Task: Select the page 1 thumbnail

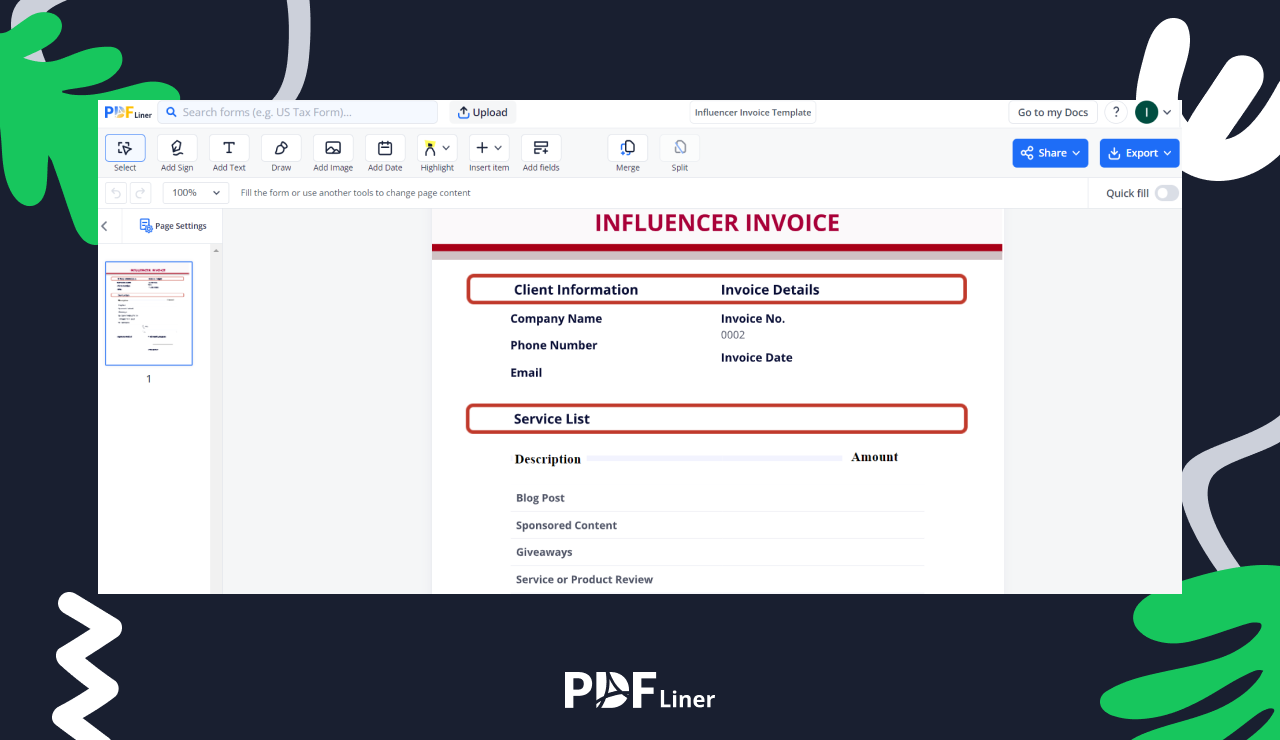Action: (x=149, y=314)
